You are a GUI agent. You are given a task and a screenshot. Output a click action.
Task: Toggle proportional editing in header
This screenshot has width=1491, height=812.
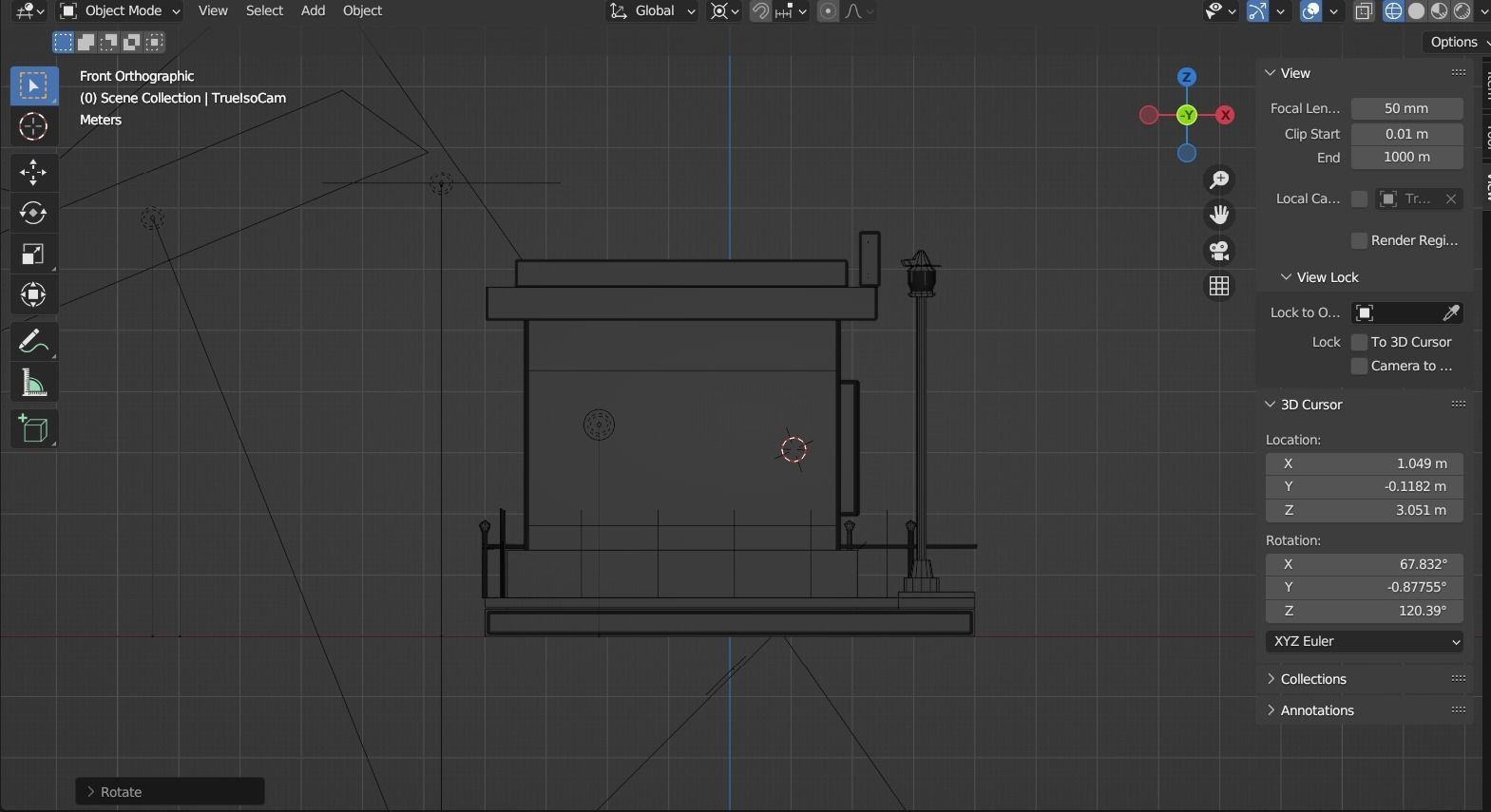point(829,11)
